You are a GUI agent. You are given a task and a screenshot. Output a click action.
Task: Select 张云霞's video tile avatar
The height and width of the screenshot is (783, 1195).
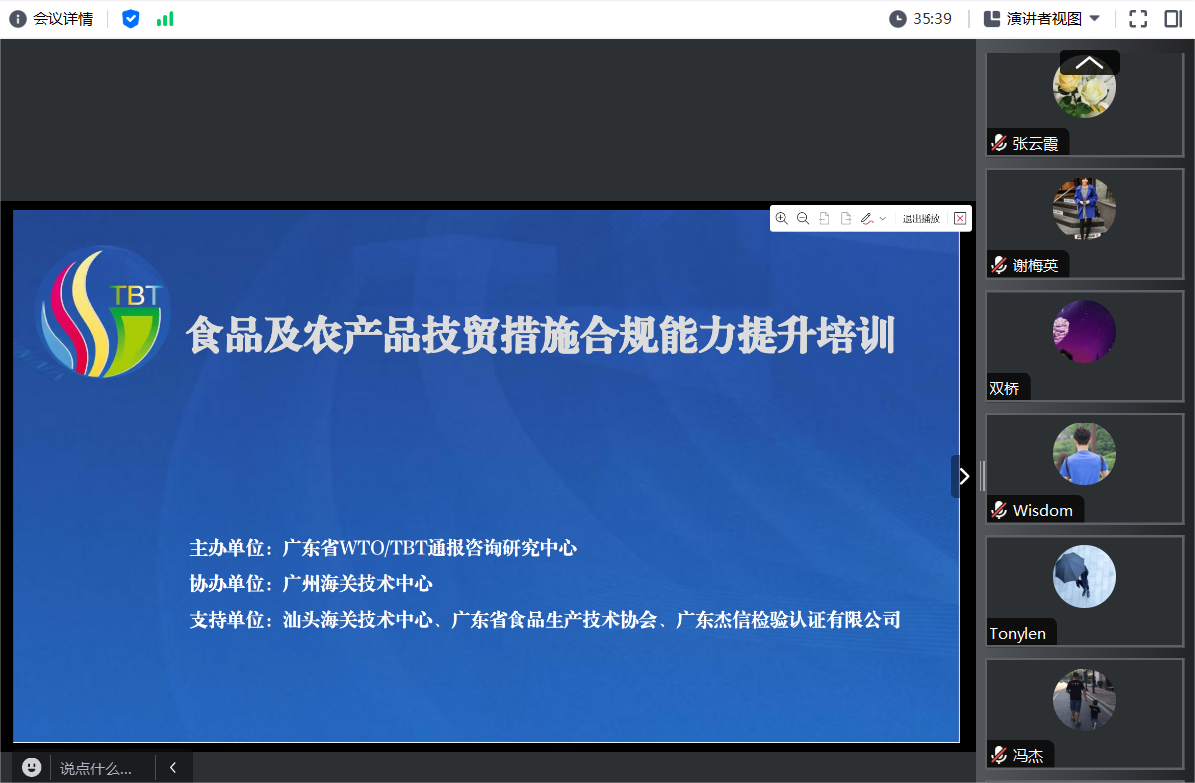1084,86
